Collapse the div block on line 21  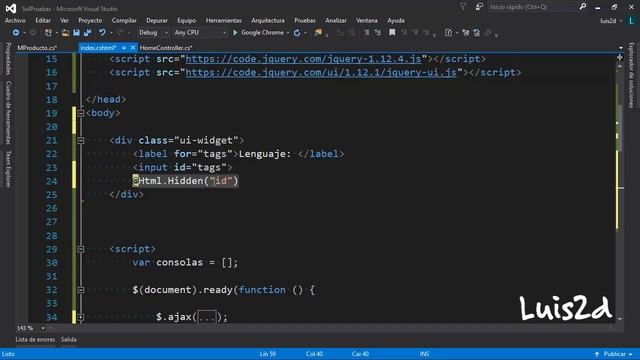coord(81,140)
